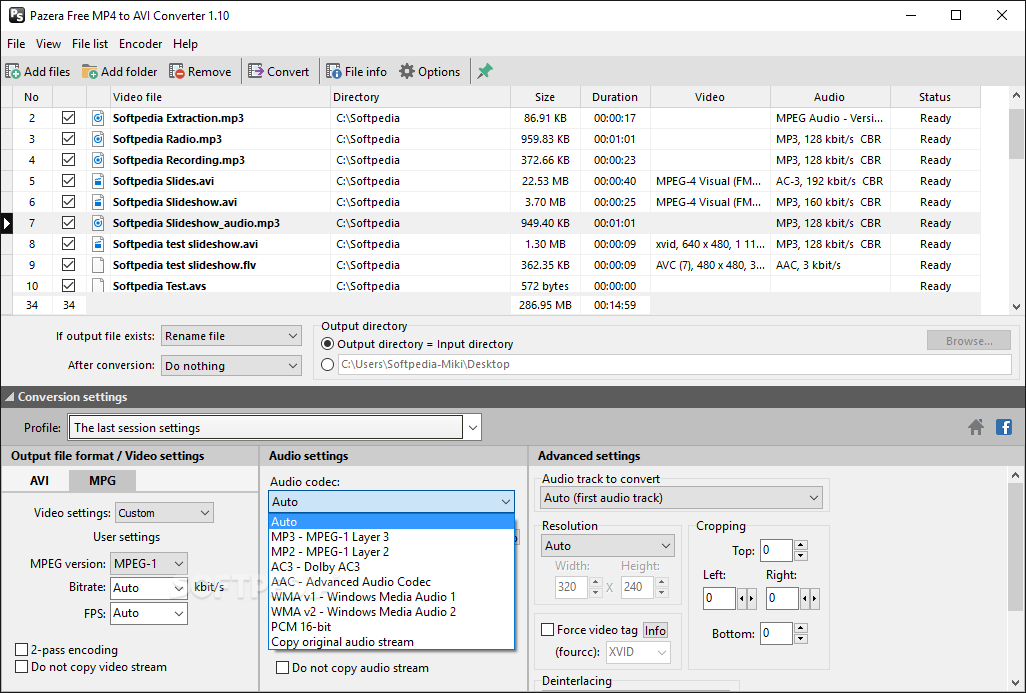Click the Remove toolbar icon
The width and height of the screenshot is (1026, 693).
click(177, 71)
